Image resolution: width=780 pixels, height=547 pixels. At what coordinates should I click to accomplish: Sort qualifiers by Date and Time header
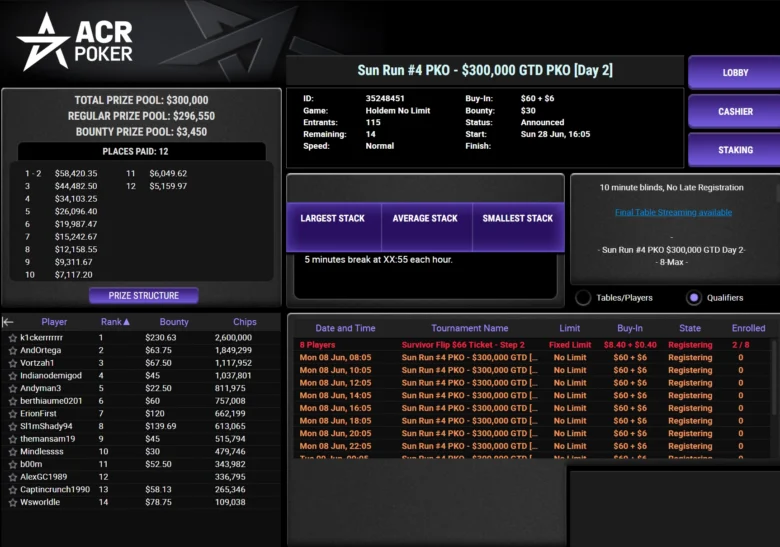click(x=345, y=328)
